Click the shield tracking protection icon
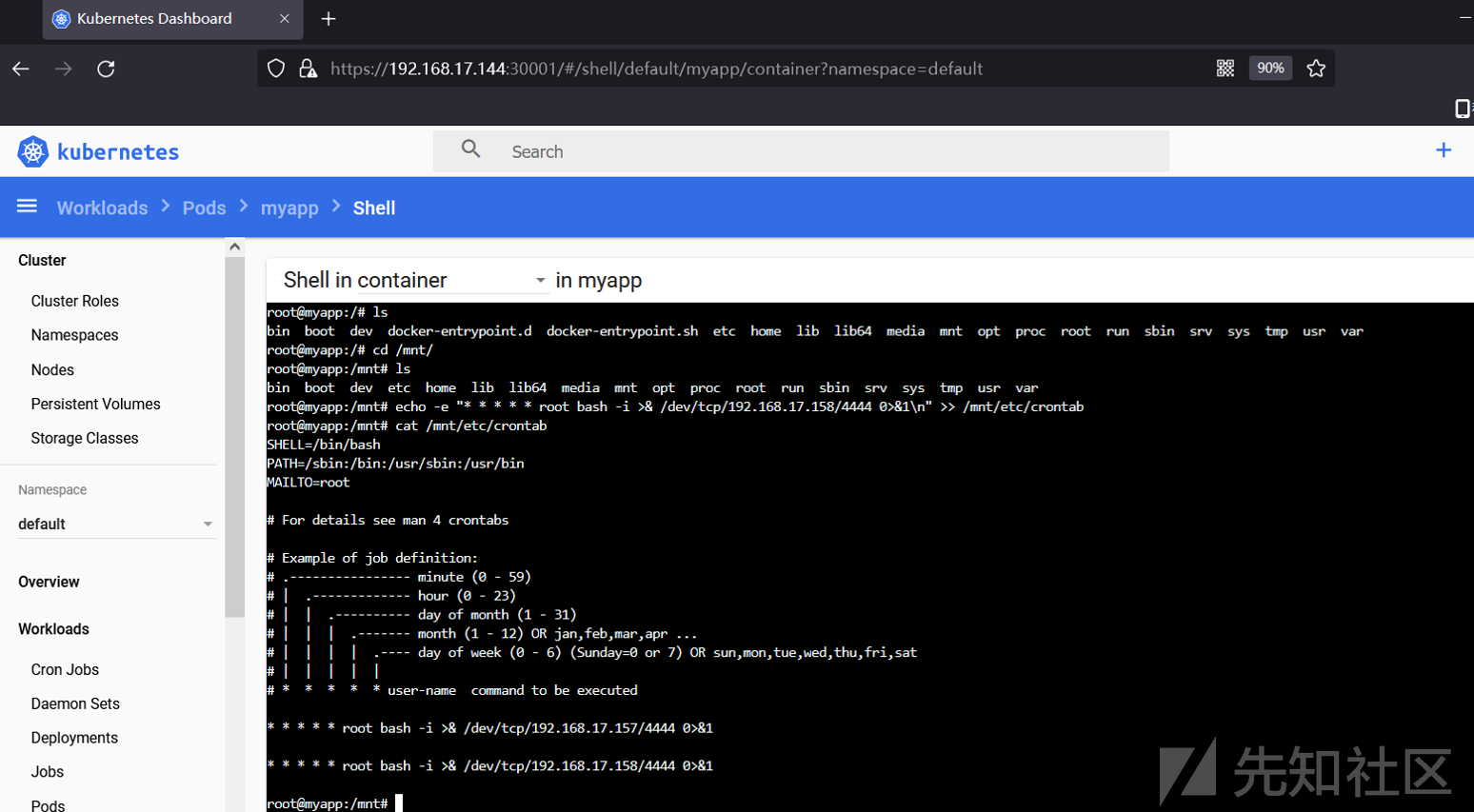Screen dimensions: 1474x812 276,69
